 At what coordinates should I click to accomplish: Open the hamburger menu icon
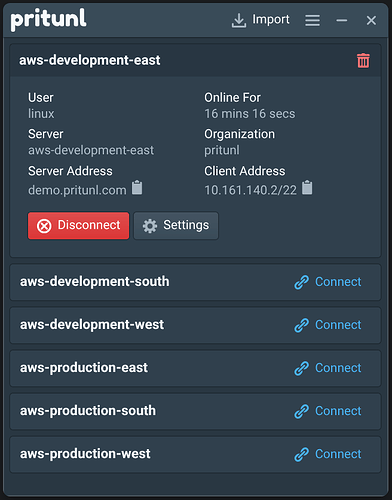point(312,20)
